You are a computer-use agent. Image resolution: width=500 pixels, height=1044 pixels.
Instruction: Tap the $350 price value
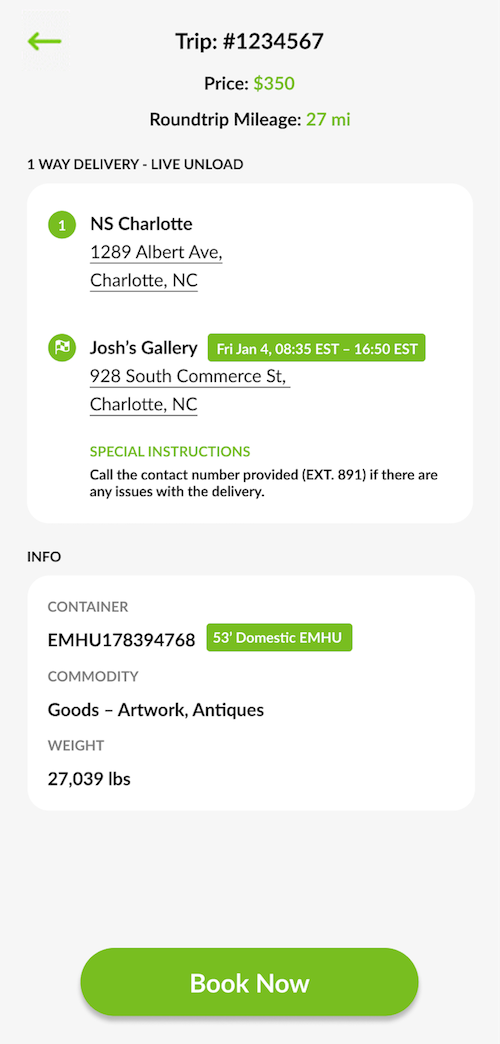click(274, 84)
